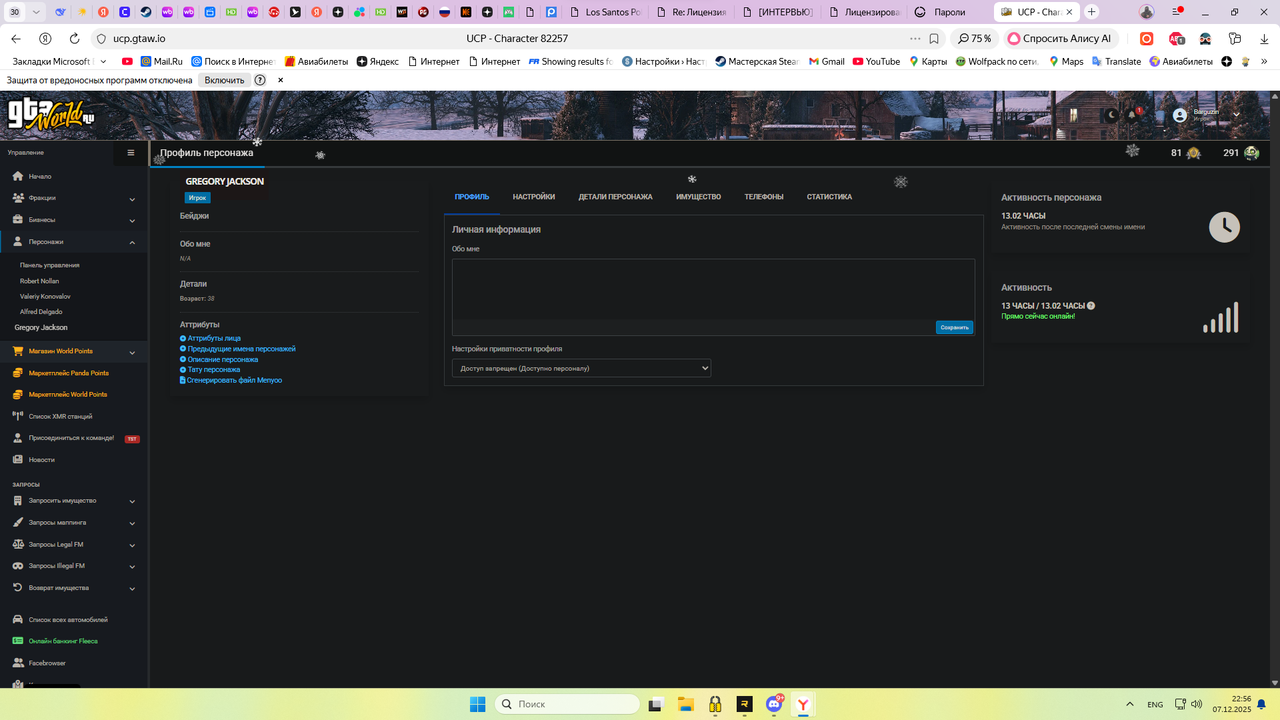1280x720 pixels.
Task: Click Сгенерировать файл Menyoo link
Action: [x=231, y=380]
